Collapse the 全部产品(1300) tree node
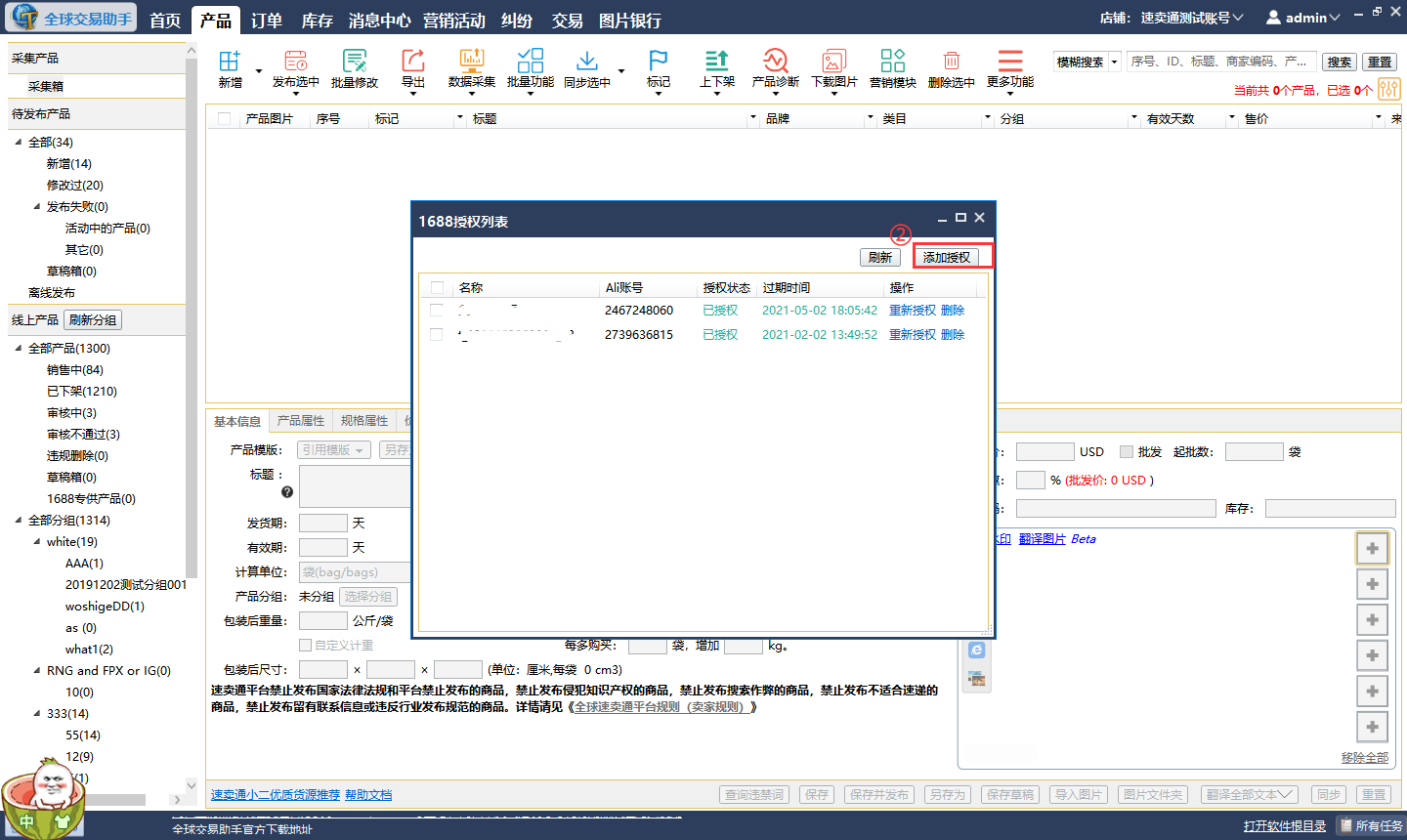 pos(19,348)
